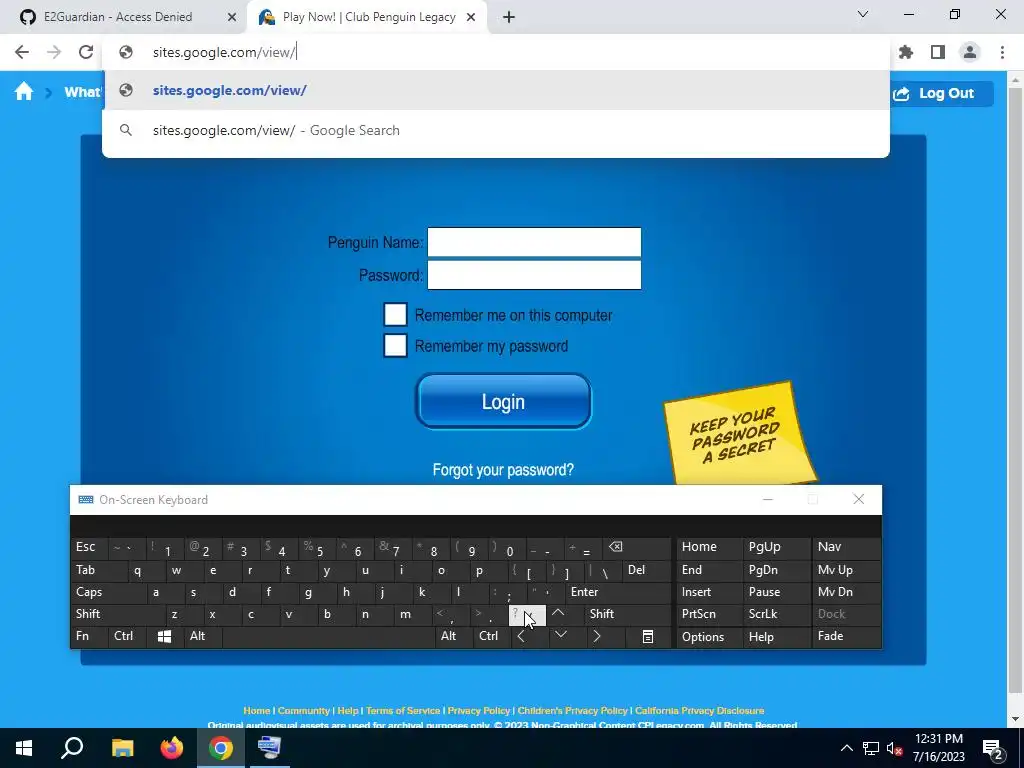Toggle Fn key on On-Screen Keyboard

[x=89, y=636]
